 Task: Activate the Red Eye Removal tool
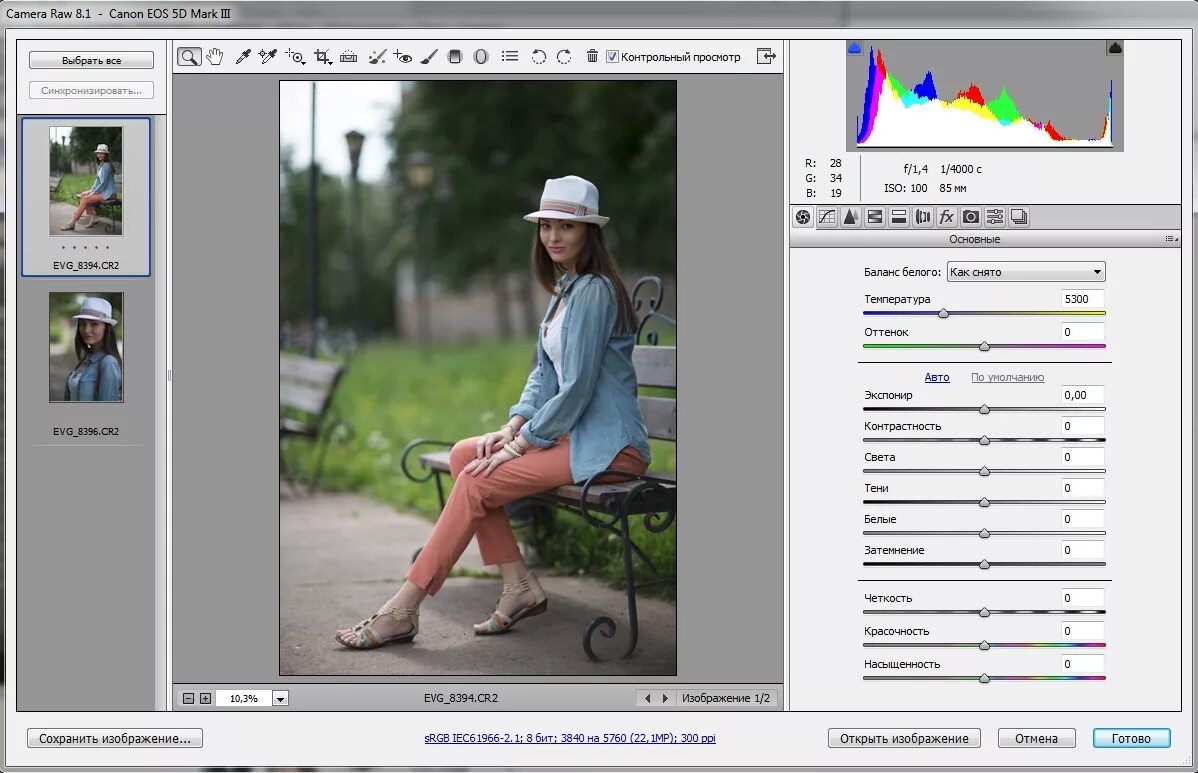point(402,57)
